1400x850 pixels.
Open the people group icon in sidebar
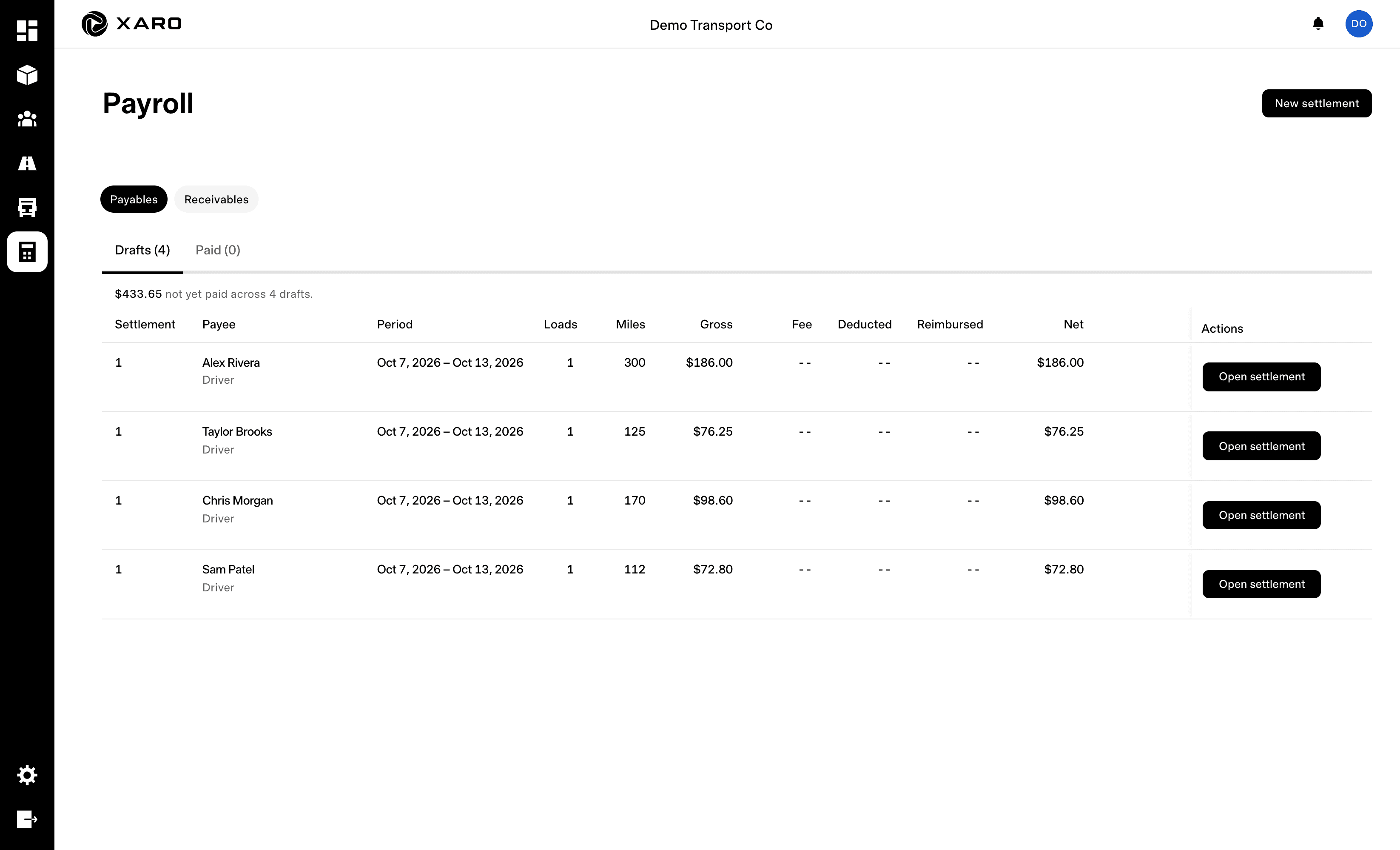pyautogui.click(x=27, y=119)
